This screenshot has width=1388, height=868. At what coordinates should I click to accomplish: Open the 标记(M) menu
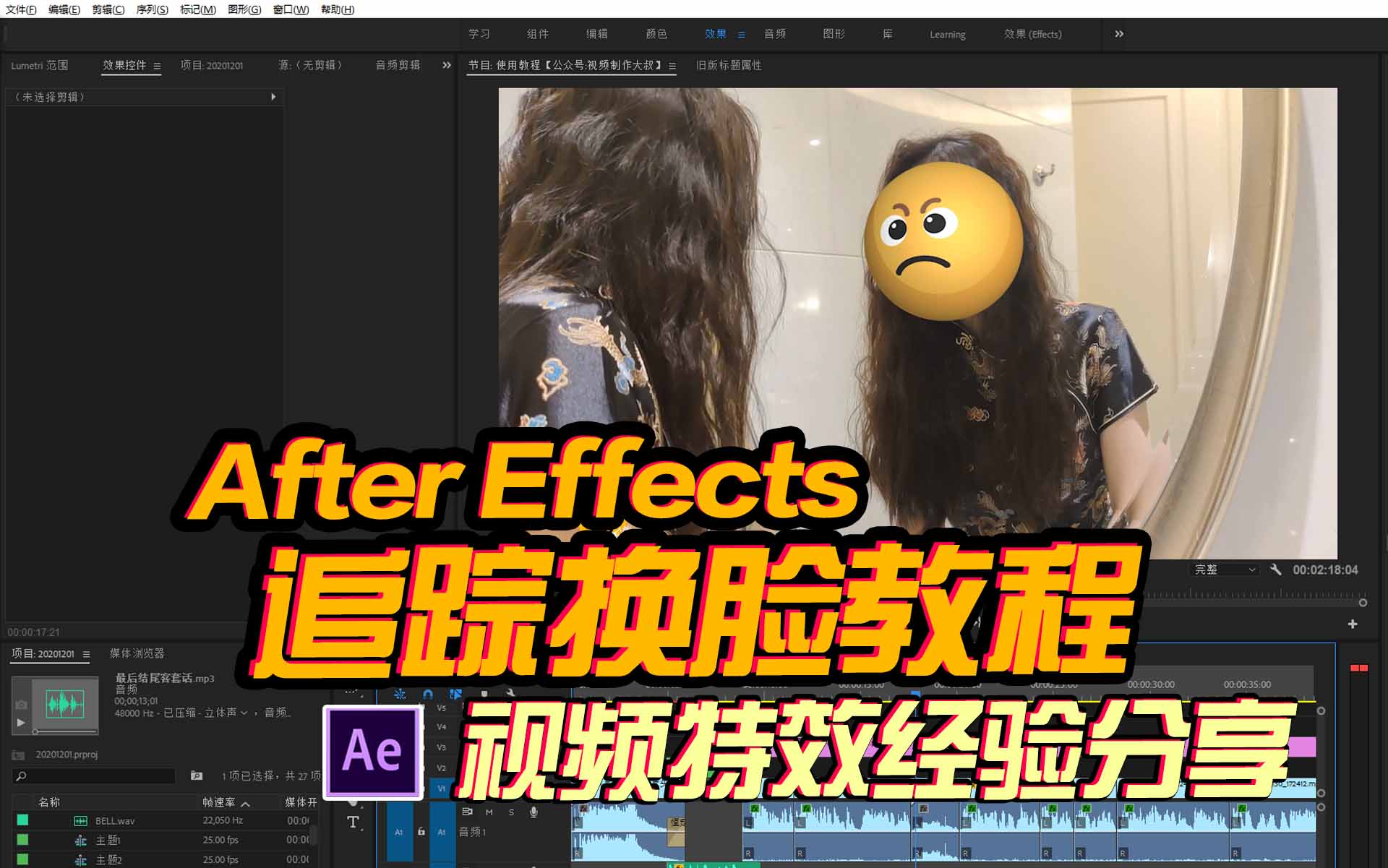click(x=198, y=9)
